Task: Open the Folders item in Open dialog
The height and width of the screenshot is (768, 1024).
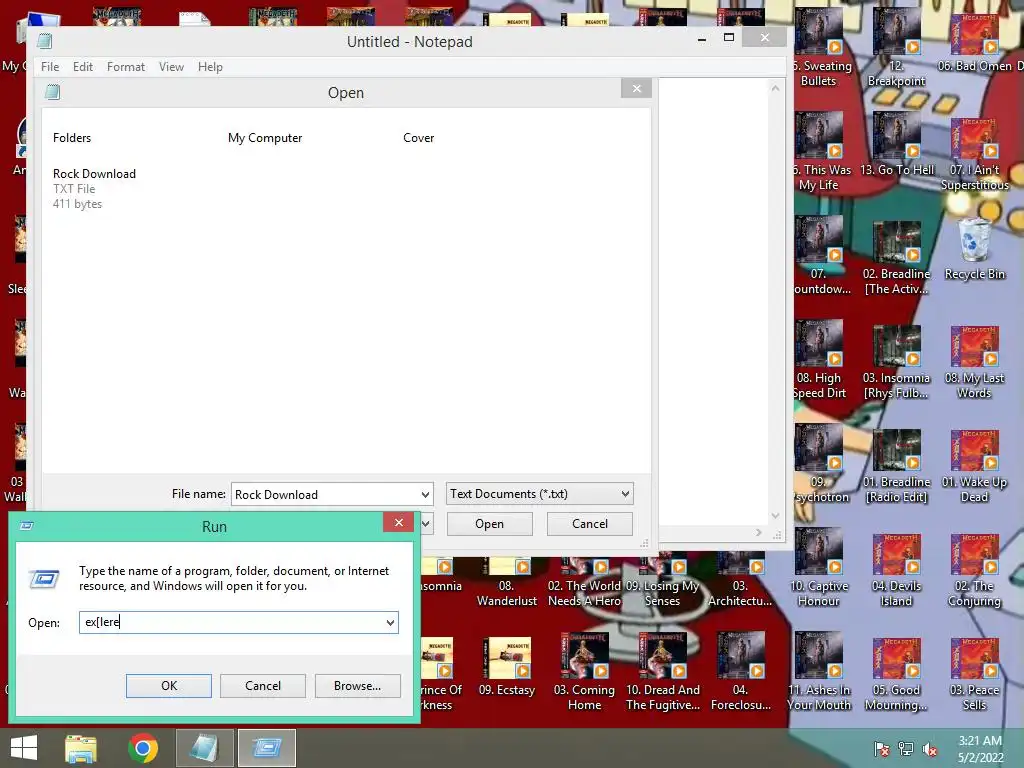Action: click(72, 138)
